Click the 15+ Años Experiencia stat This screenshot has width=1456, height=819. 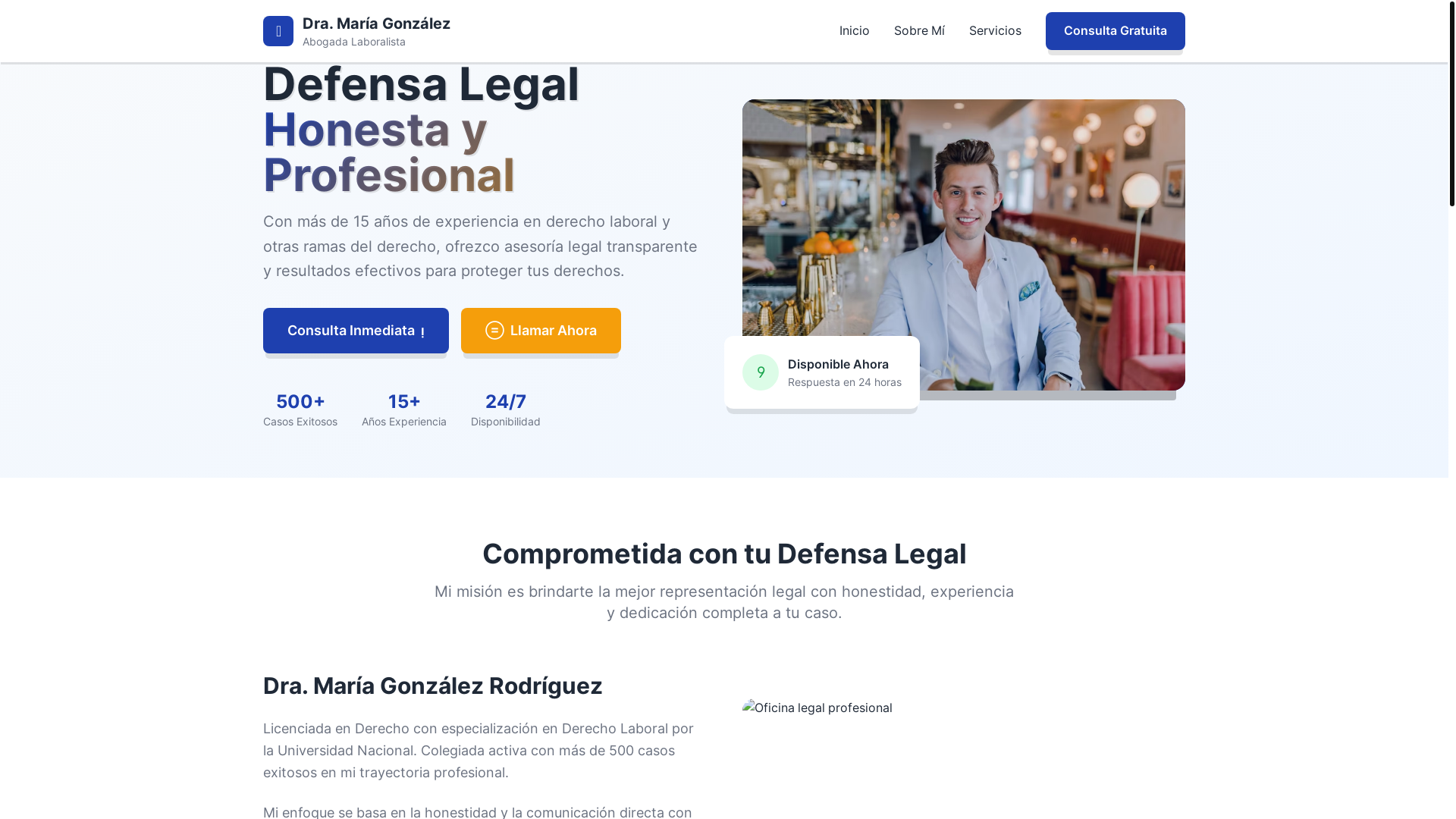click(404, 409)
